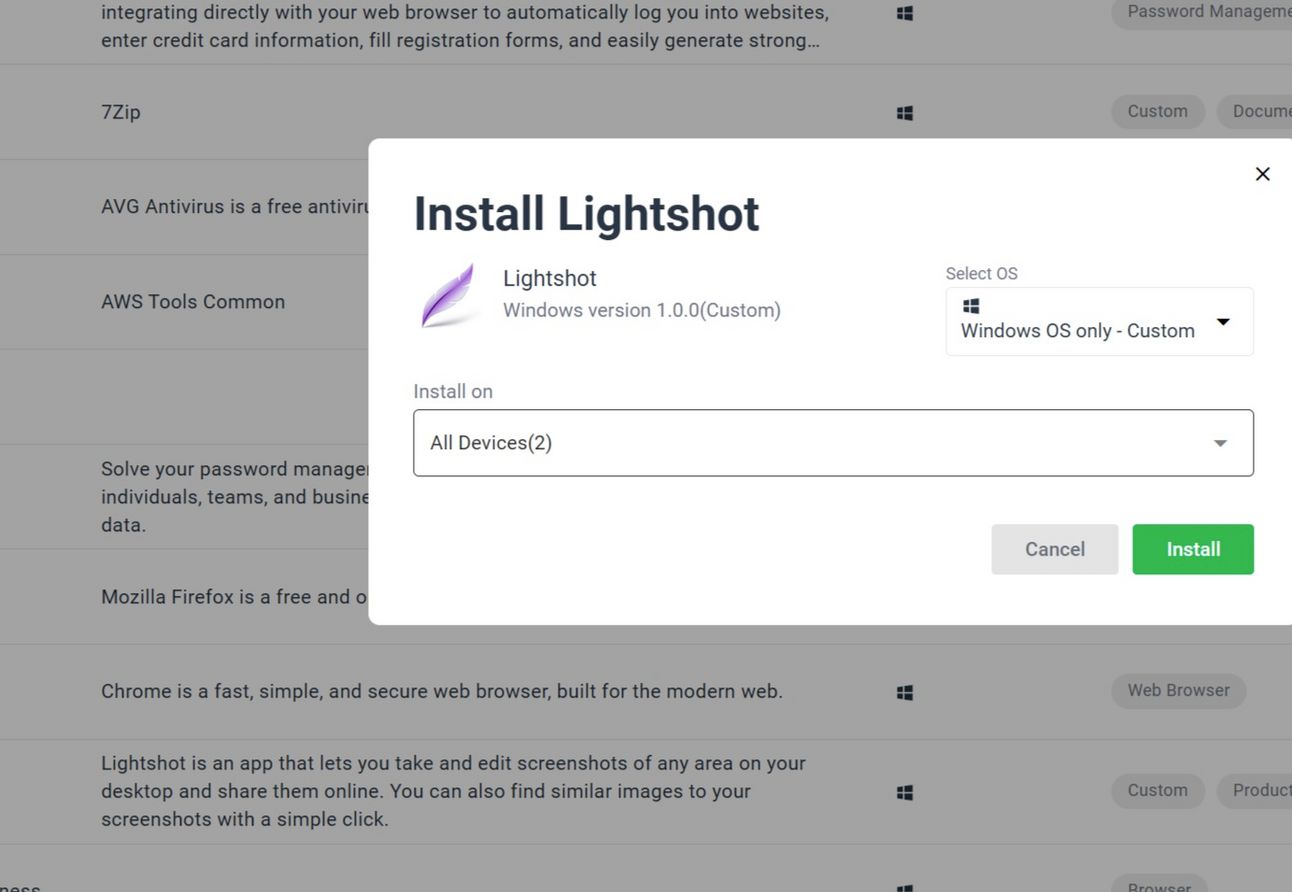
Task: Expand the Install on All Devices(2) dropdown
Action: [833, 443]
